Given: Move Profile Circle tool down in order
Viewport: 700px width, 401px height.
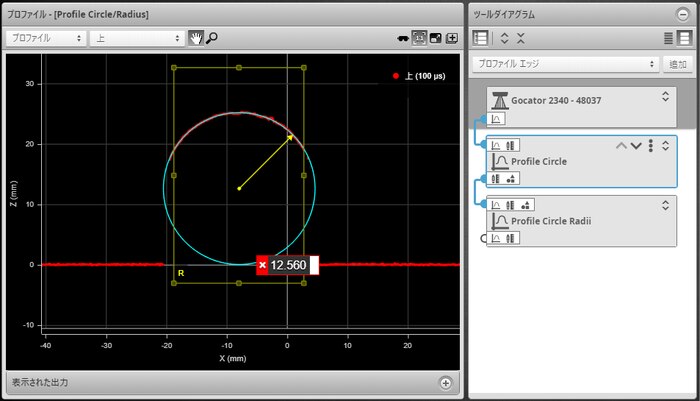Looking at the screenshot, I should (636, 146).
